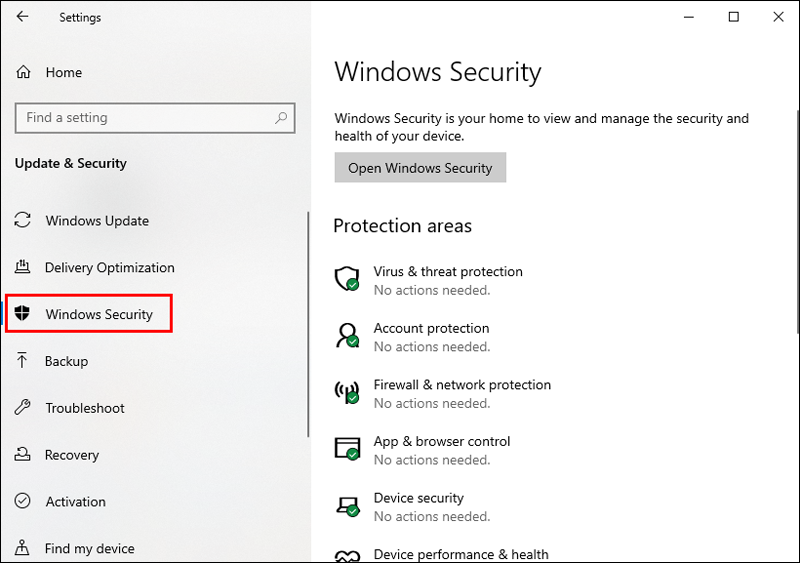Select Troubleshoot in the sidebar

point(85,408)
